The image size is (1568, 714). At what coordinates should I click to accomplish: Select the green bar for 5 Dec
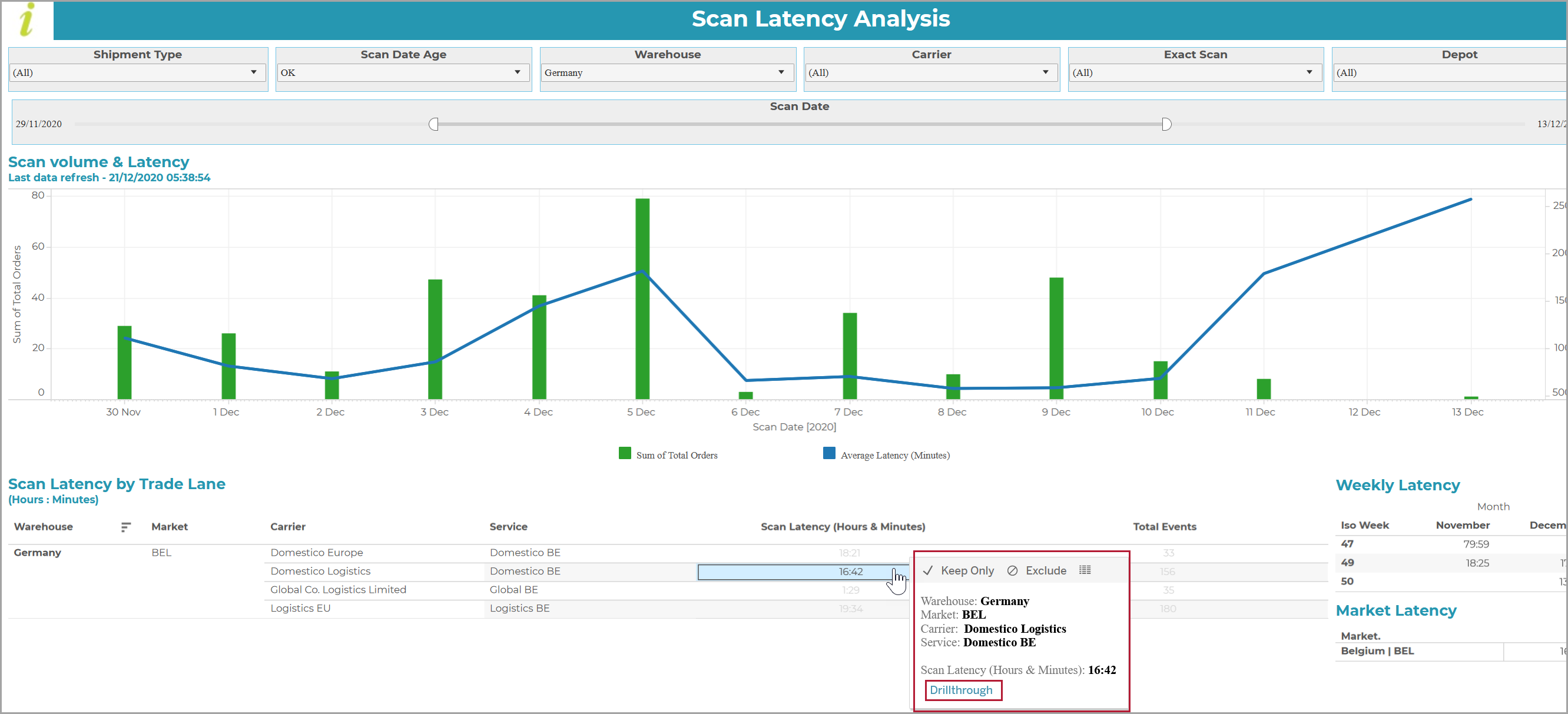pos(642,299)
